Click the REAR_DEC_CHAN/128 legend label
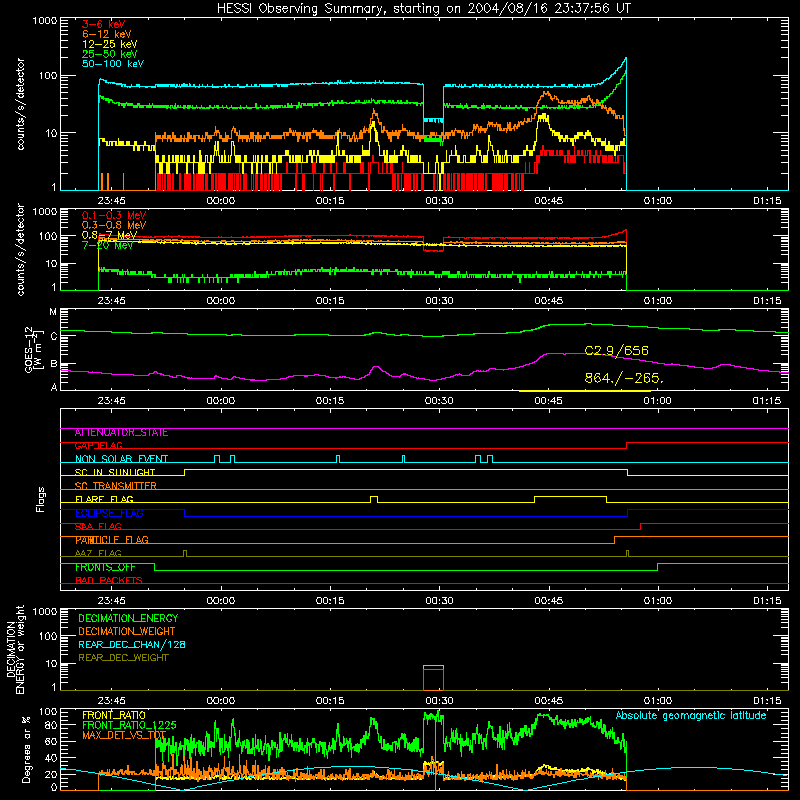800x800 pixels. click(132, 644)
